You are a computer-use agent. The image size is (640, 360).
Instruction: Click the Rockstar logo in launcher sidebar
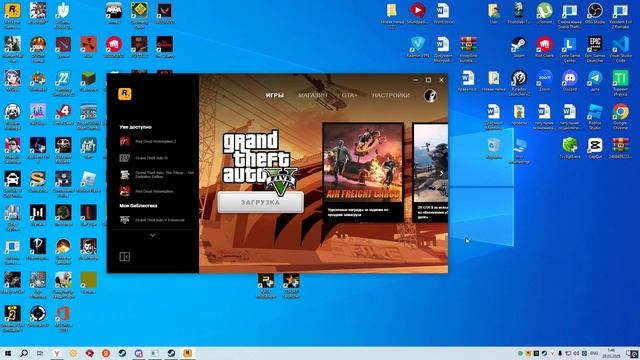pos(124,94)
